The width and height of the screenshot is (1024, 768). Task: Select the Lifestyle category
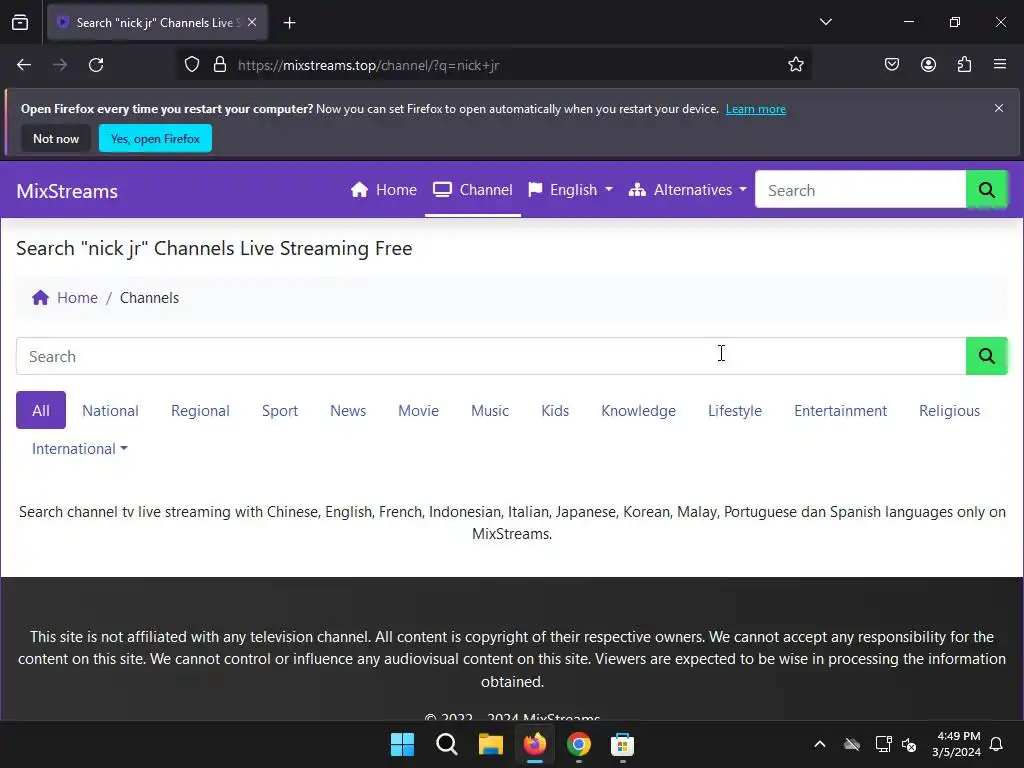[735, 410]
